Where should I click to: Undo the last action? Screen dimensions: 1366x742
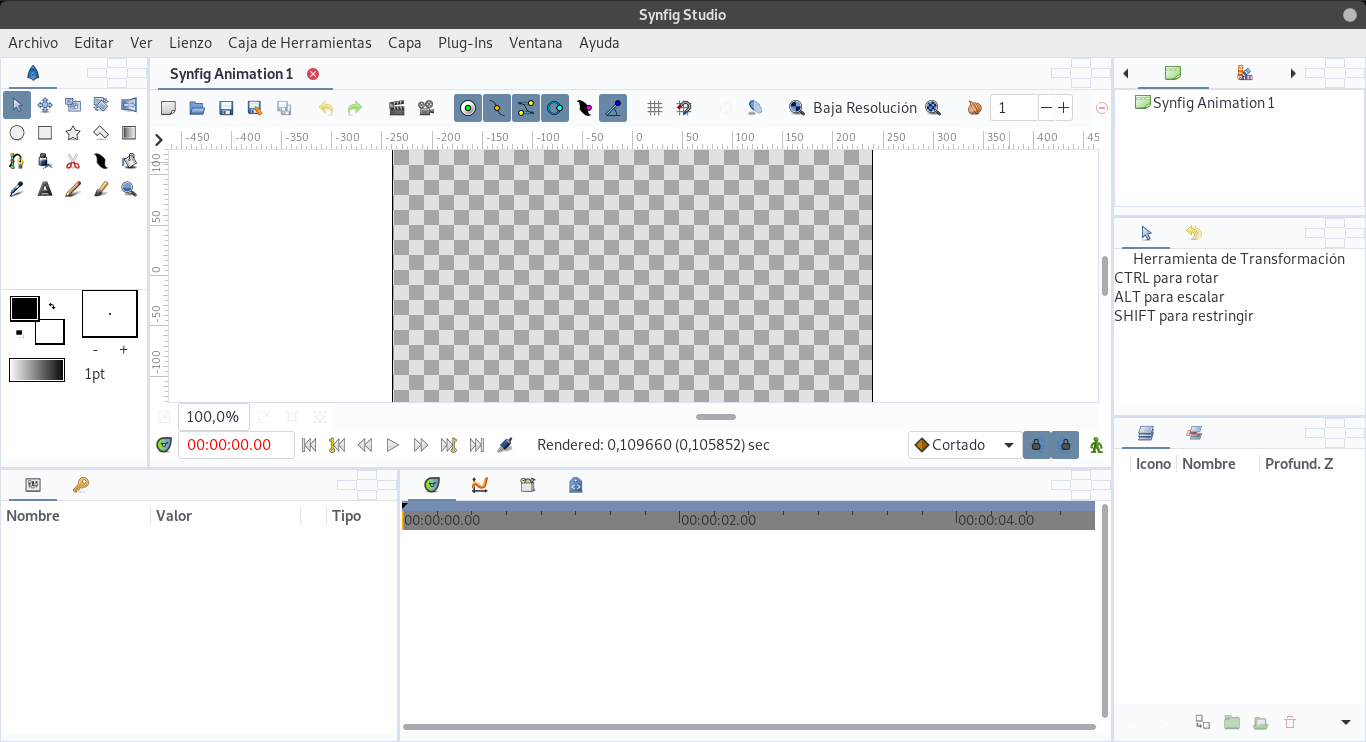pos(326,108)
